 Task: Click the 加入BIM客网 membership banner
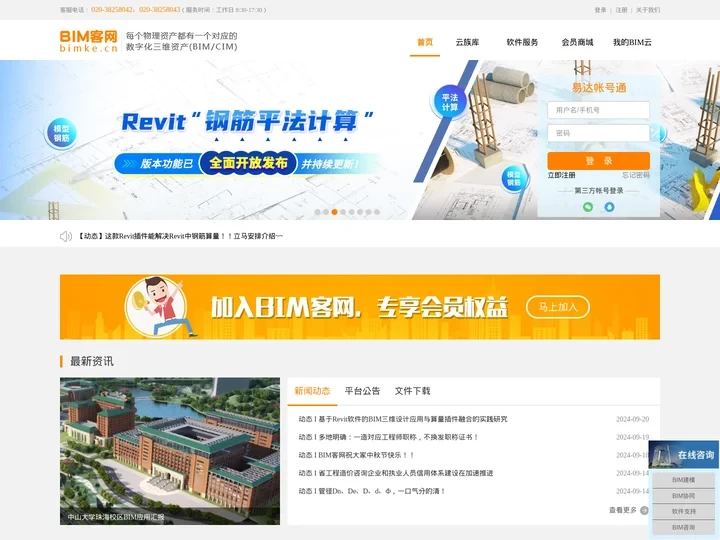coord(360,307)
